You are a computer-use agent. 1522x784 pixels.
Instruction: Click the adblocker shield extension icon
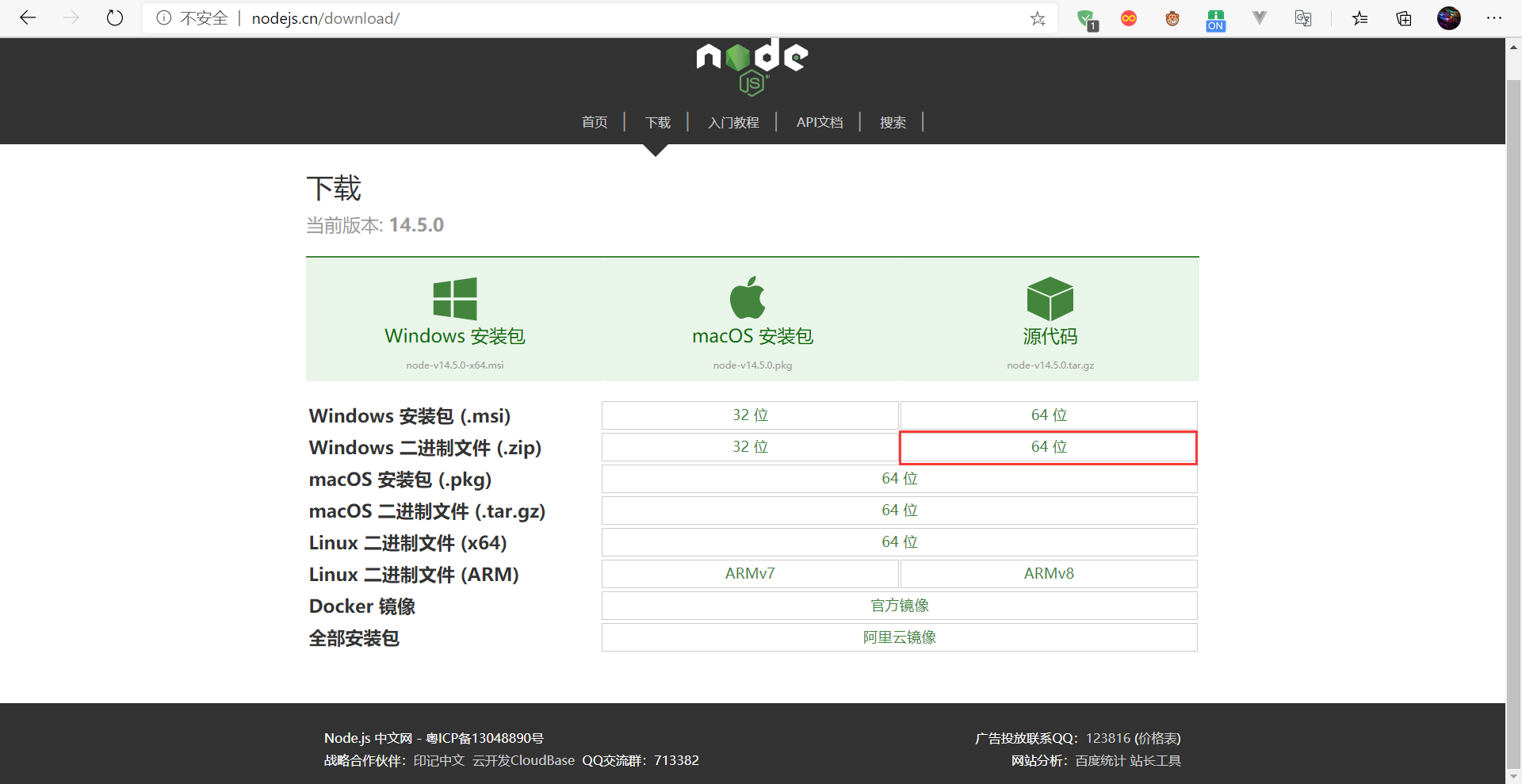1087,18
